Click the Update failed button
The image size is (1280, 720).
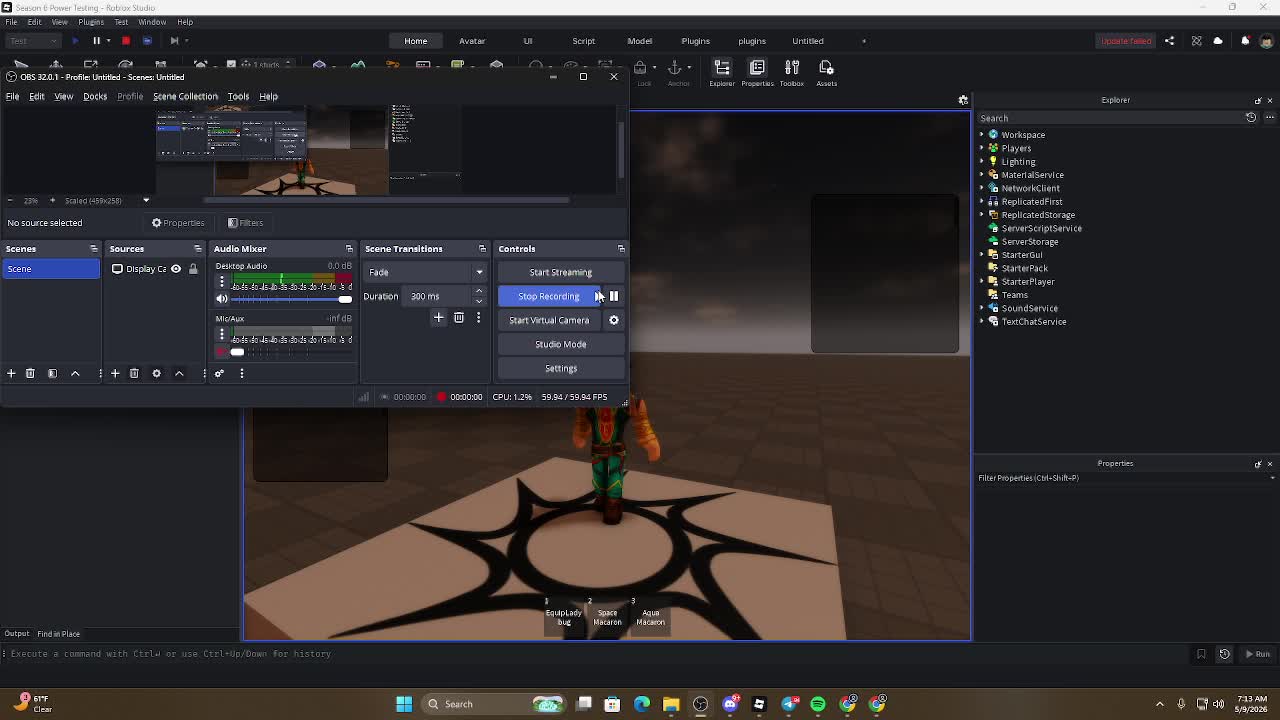tap(1127, 41)
